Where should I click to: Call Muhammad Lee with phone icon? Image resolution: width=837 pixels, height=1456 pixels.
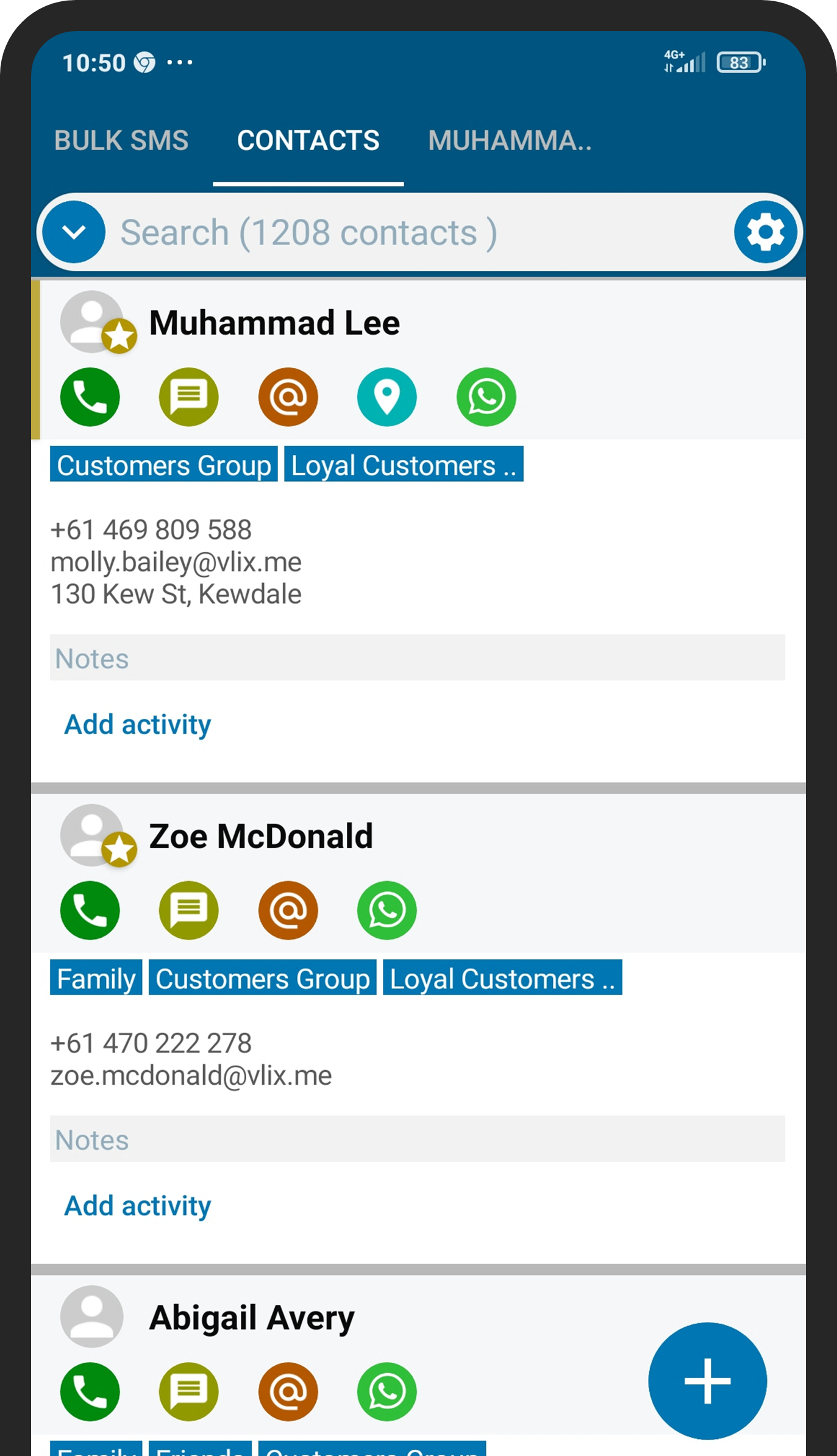coord(90,397)
